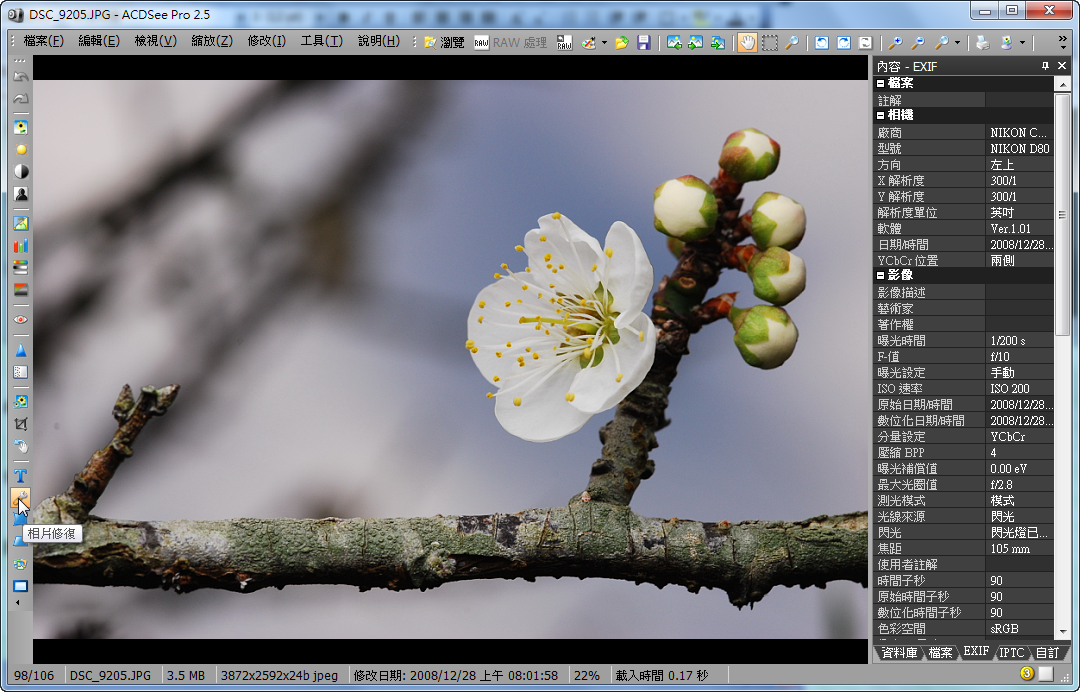Pin the EXIF properties panel

coord(1045,66)
